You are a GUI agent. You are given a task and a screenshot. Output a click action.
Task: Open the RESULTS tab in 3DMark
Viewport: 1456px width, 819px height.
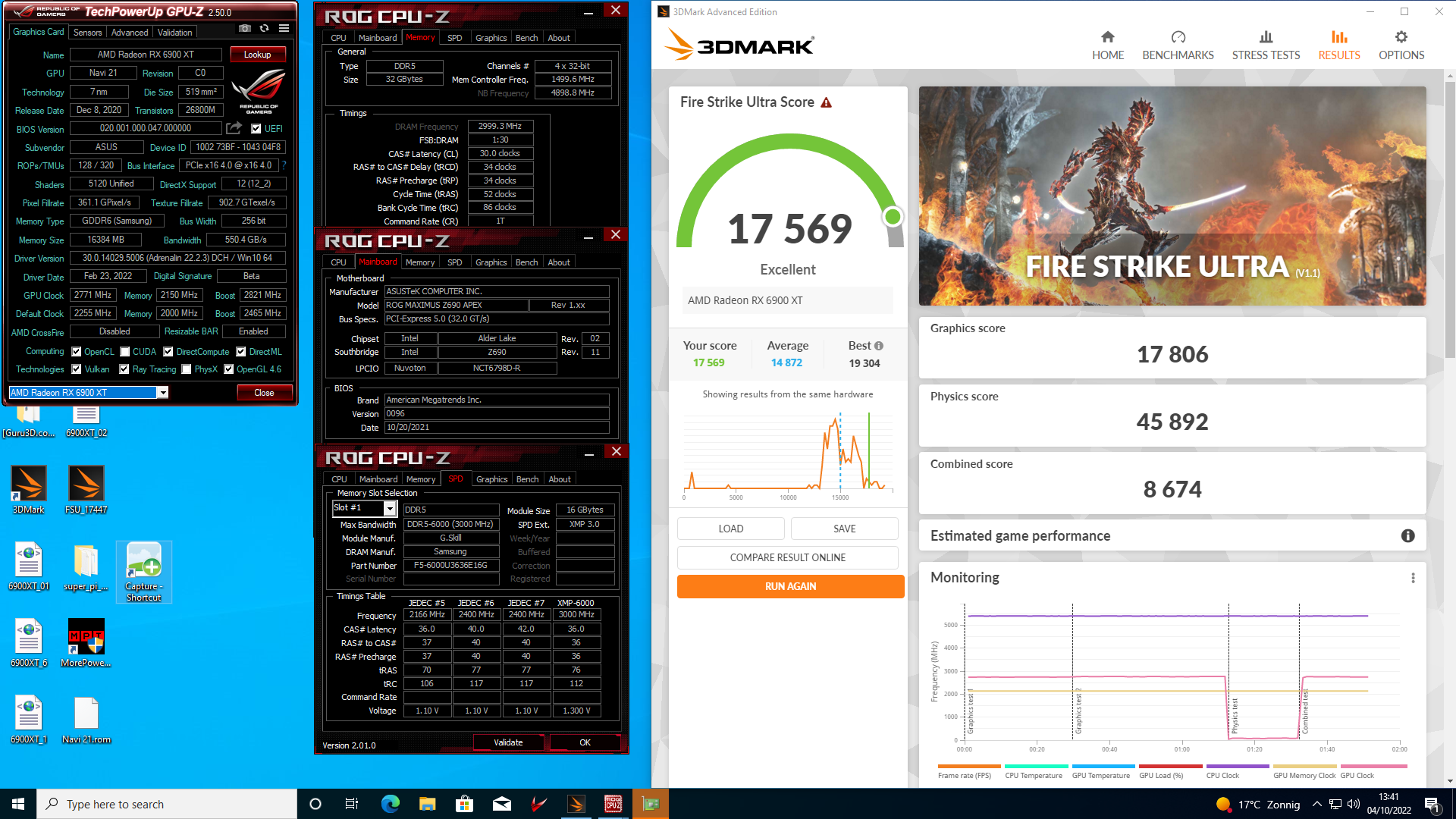(x=1339, y=45)
